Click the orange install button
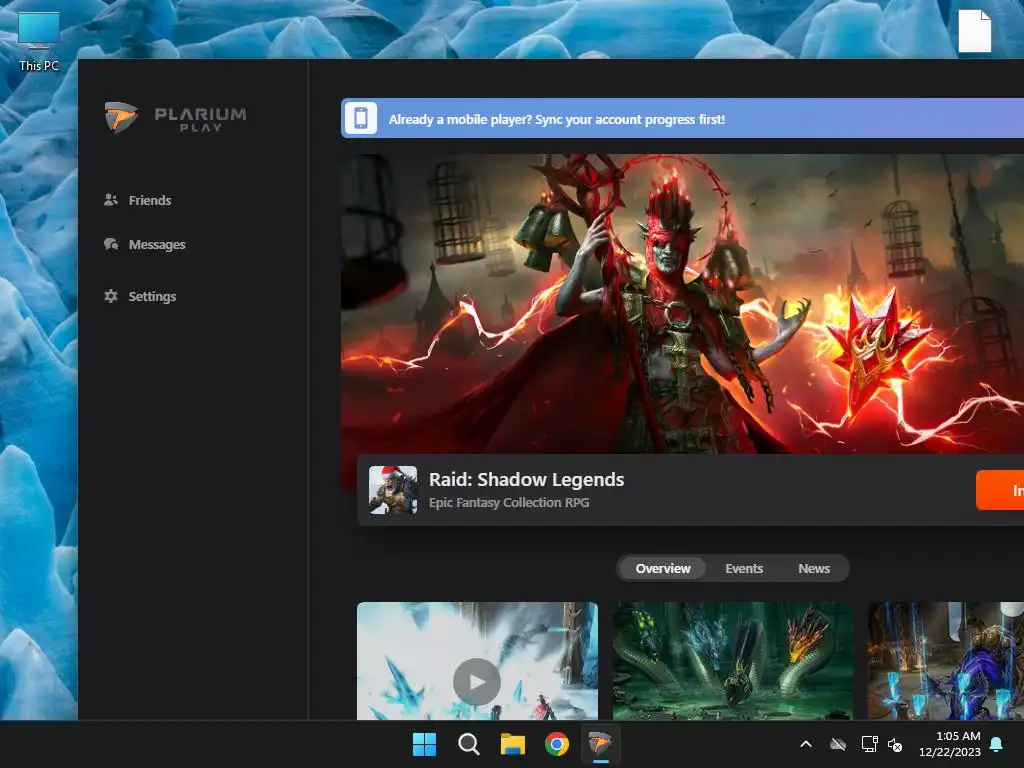The height and width of the screenshot is (768, 1024). (1000, 490)
